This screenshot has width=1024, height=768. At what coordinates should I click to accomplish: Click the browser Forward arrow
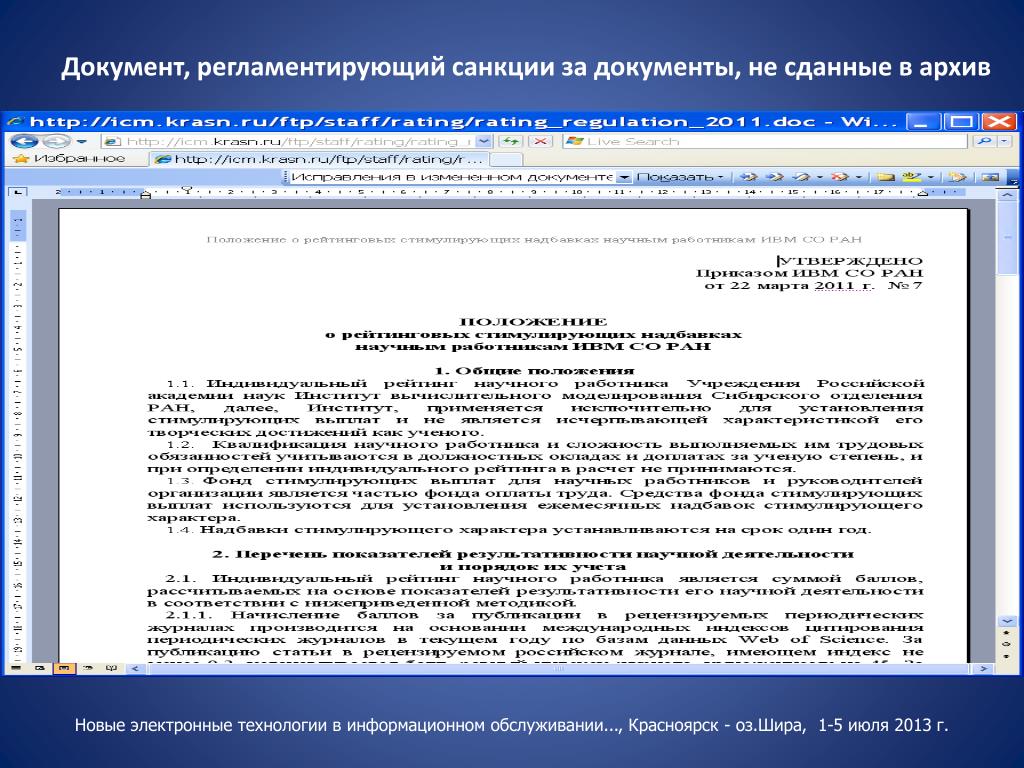point(57,141)
